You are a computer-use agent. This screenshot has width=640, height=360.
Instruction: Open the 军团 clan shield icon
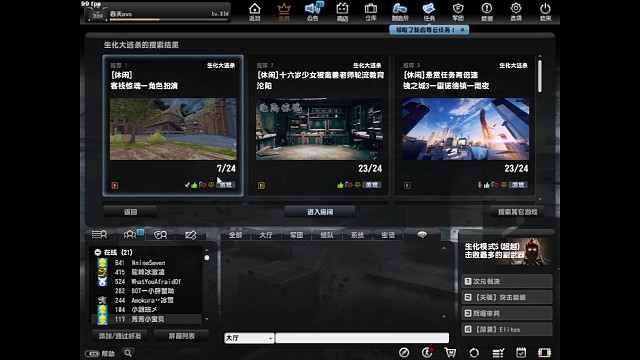[x=458, y=12]
